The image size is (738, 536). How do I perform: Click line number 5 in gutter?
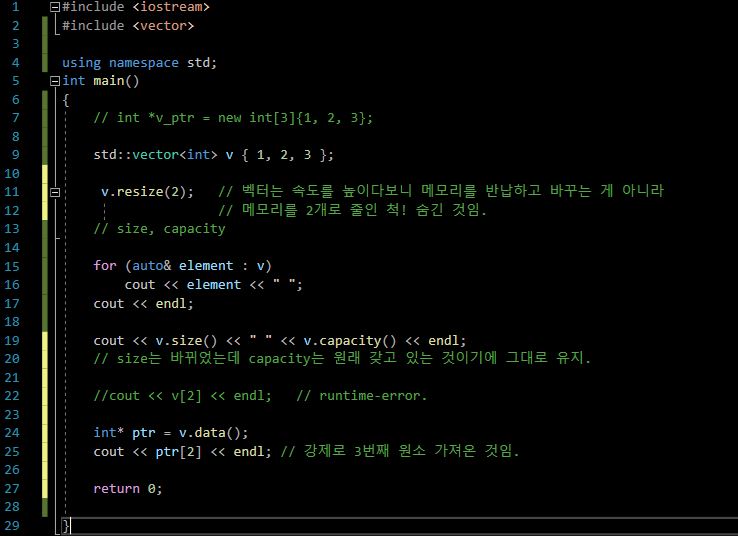[x=16, y=81]
